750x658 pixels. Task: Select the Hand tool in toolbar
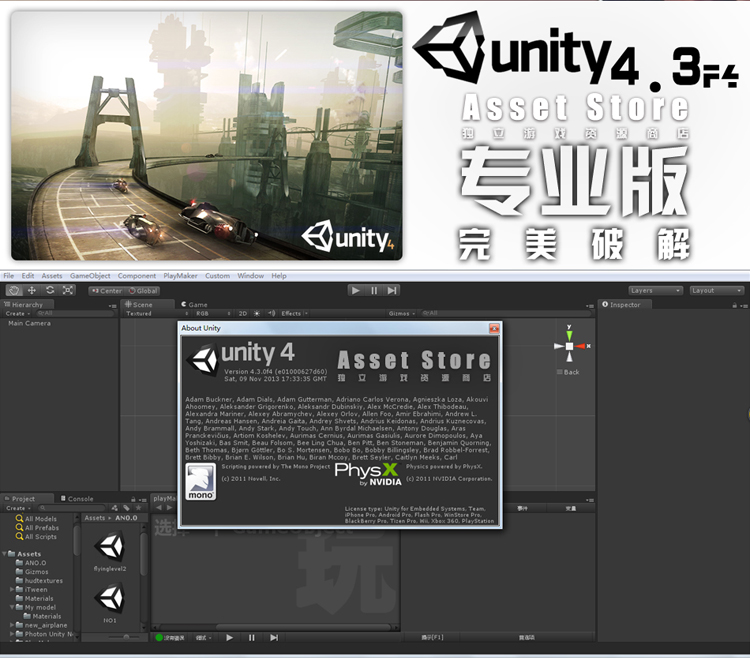point(14,290)
